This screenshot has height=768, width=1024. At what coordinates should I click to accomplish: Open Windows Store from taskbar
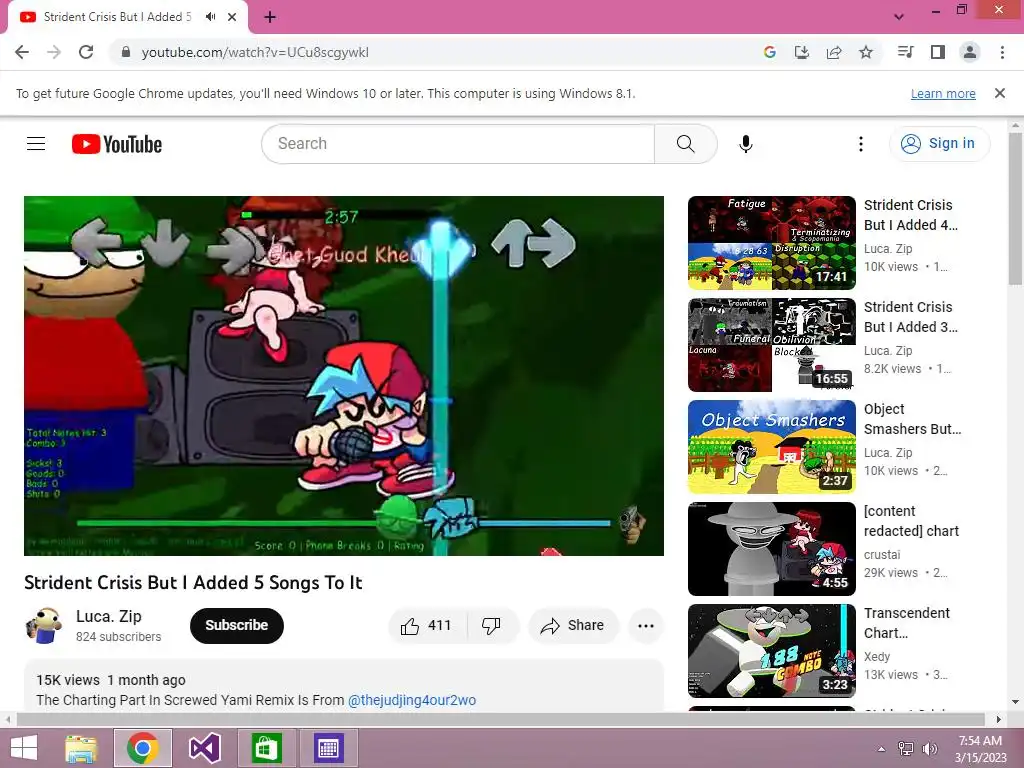[266, 748]
